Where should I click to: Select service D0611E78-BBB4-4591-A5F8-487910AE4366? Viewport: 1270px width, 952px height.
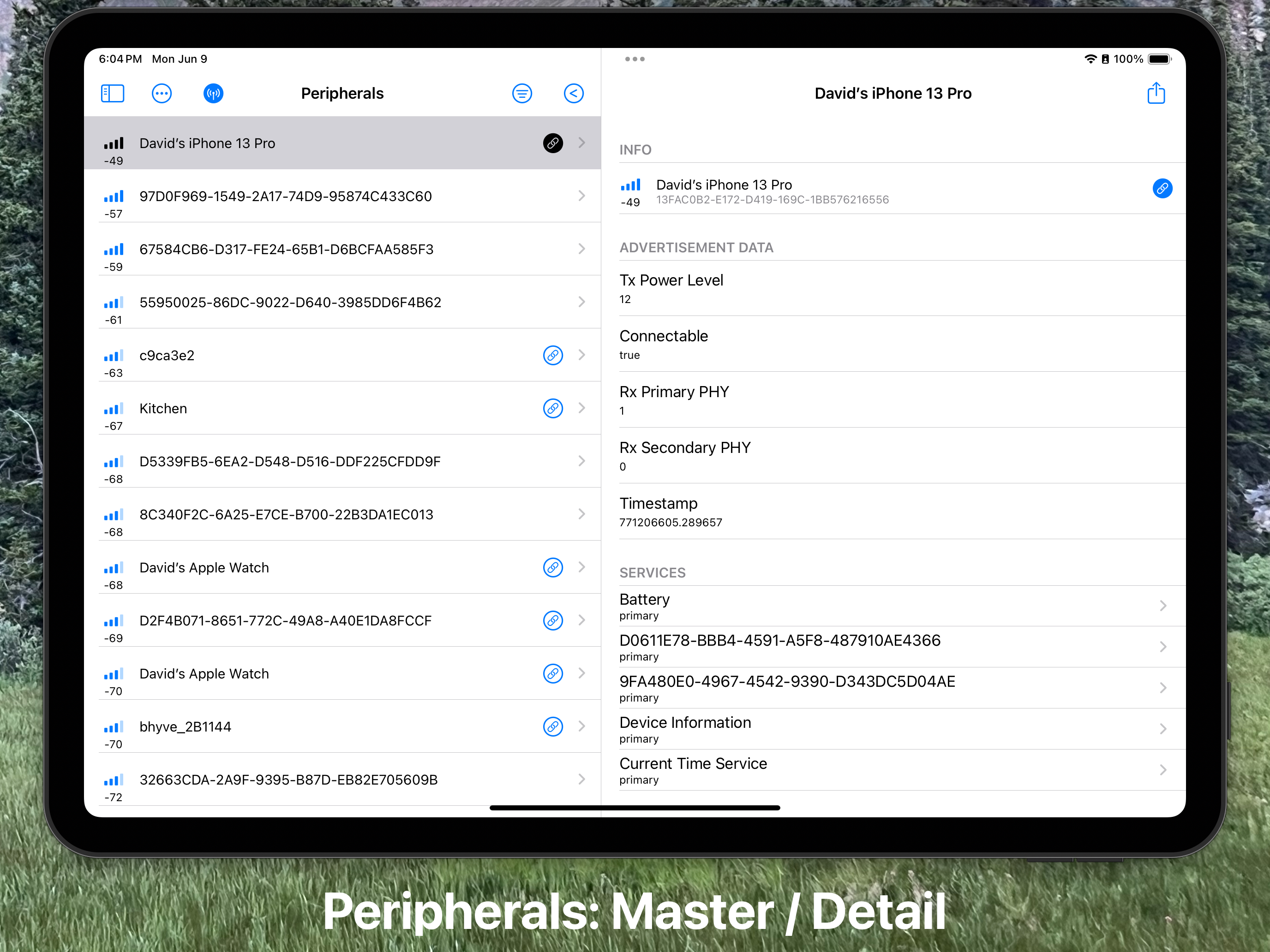pyautogui.click(x=902, y=647)
